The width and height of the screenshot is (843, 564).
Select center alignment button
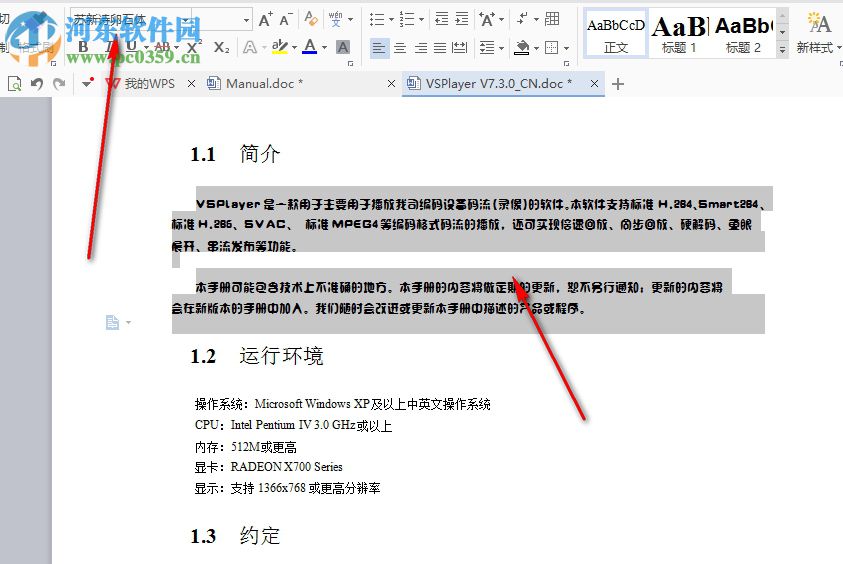[x=400, y=48]
